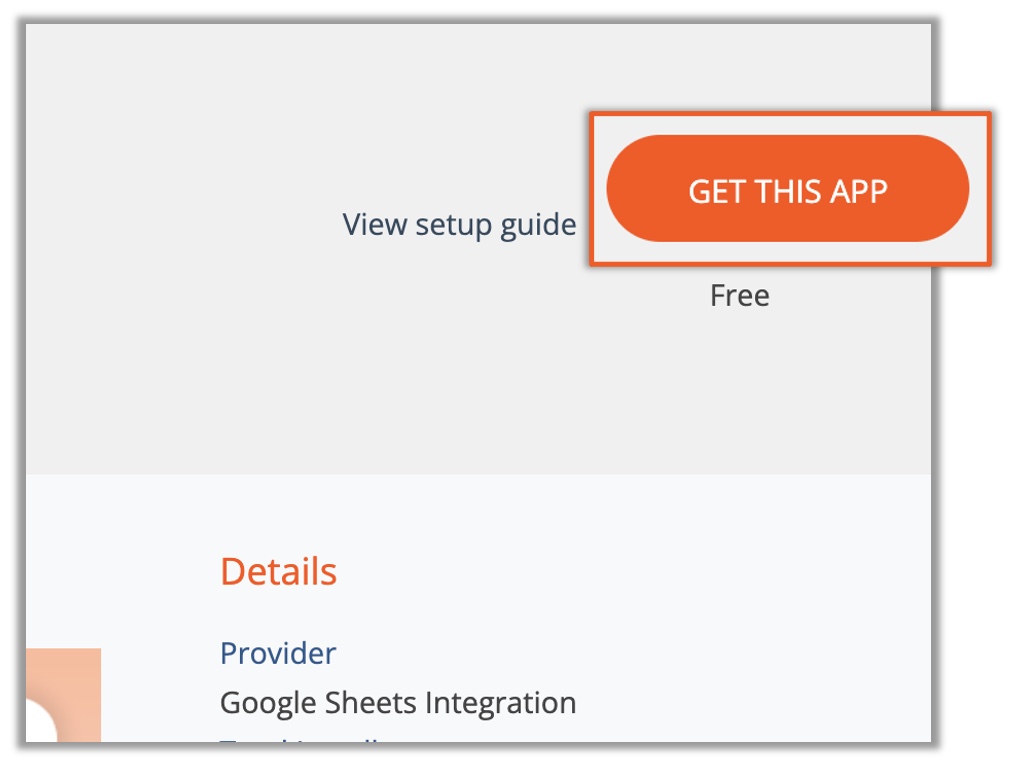Image resolution: width=1020 pixels, height=770 pixels.
Task: Select the Free price label
Action: [740, 296]
